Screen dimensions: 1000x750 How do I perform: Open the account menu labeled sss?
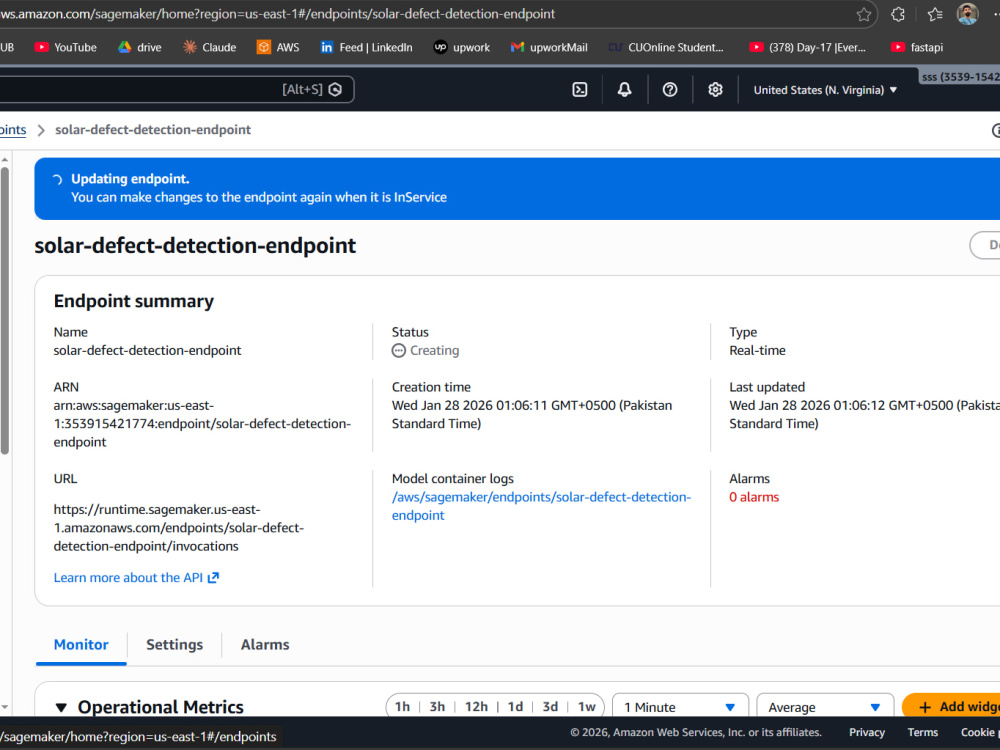(960, 77)
